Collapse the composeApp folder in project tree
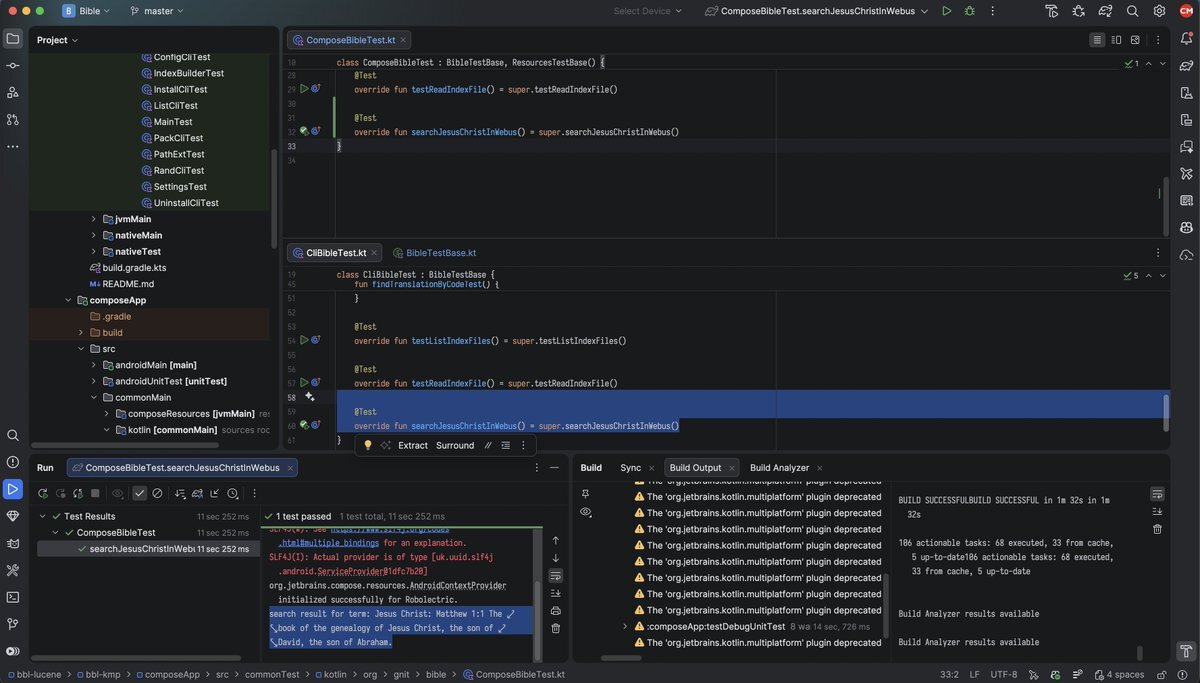 68,300
